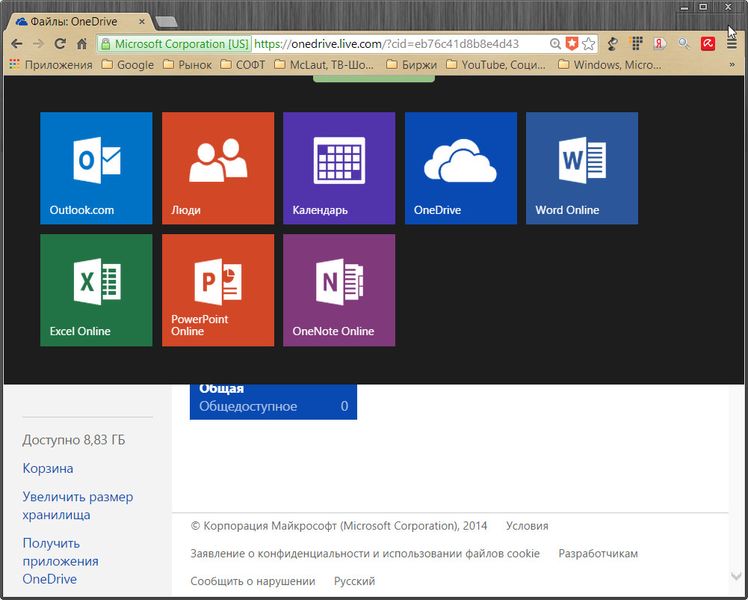Image resolution: width=748 pixels, height=600 pixels.
Task: Open the McLaut, ТВ-Шо... bookmarks folder
Action: pyautogui.click(x=324, y=65)
